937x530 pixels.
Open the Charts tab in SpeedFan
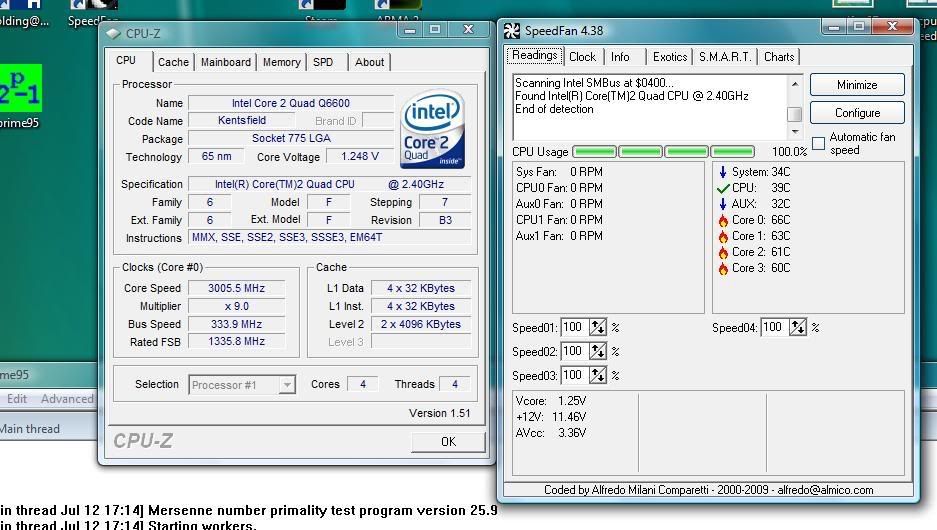[x=779, y=57]
